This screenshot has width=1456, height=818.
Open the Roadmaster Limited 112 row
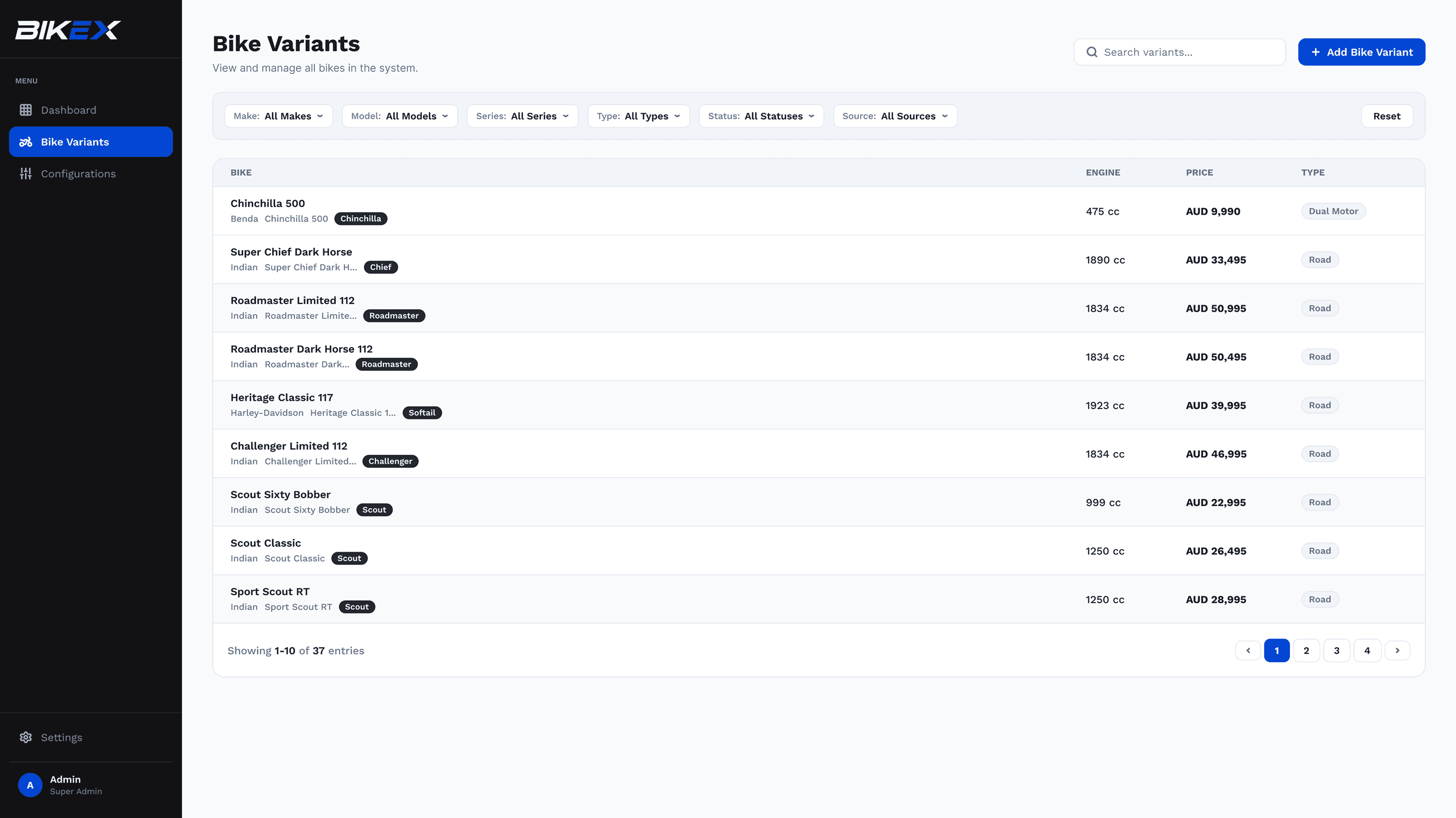[x=818, y=308]
